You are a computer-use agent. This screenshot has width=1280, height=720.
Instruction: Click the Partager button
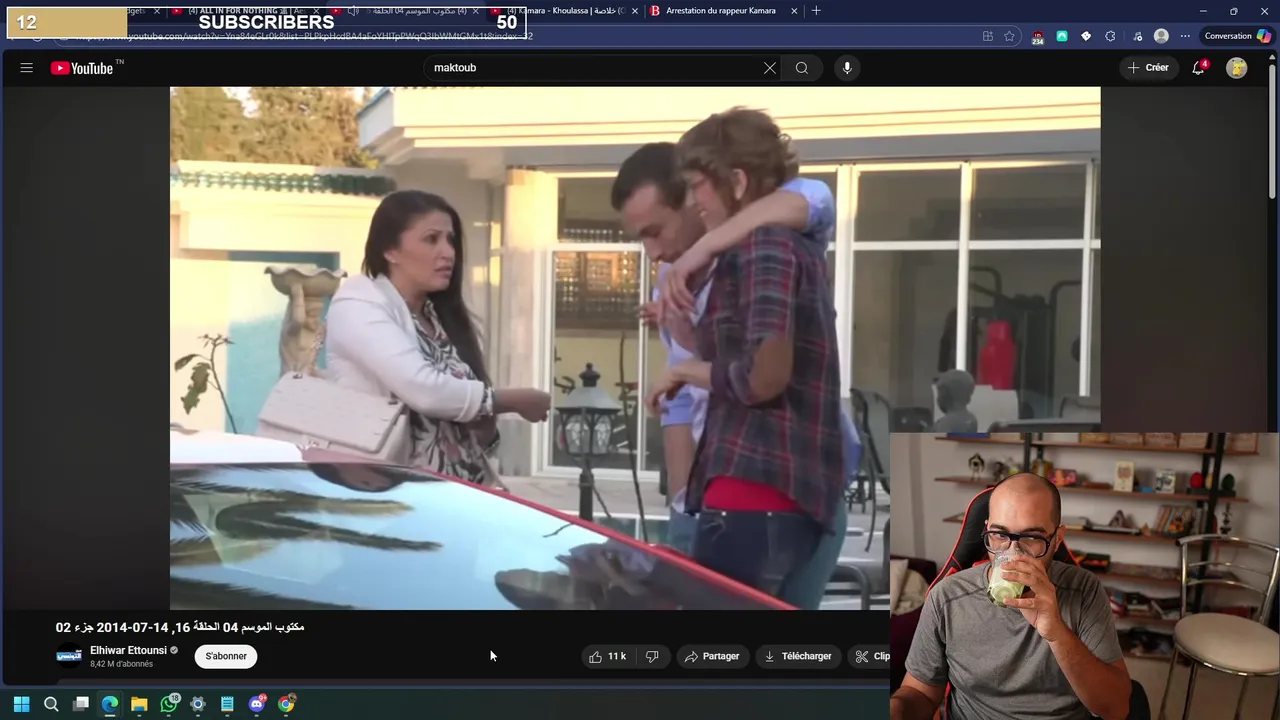coord(712,656)
